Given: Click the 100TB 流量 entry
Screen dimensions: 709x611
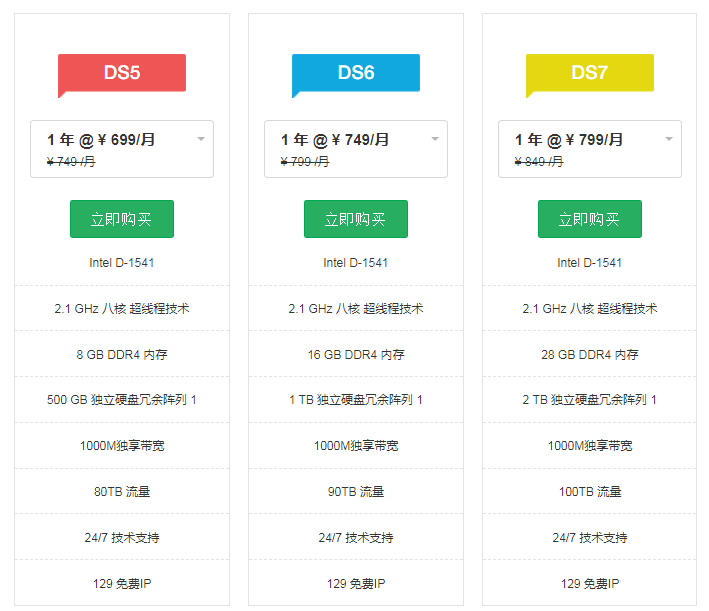Looking at the screenshot, I should (590, 492).
